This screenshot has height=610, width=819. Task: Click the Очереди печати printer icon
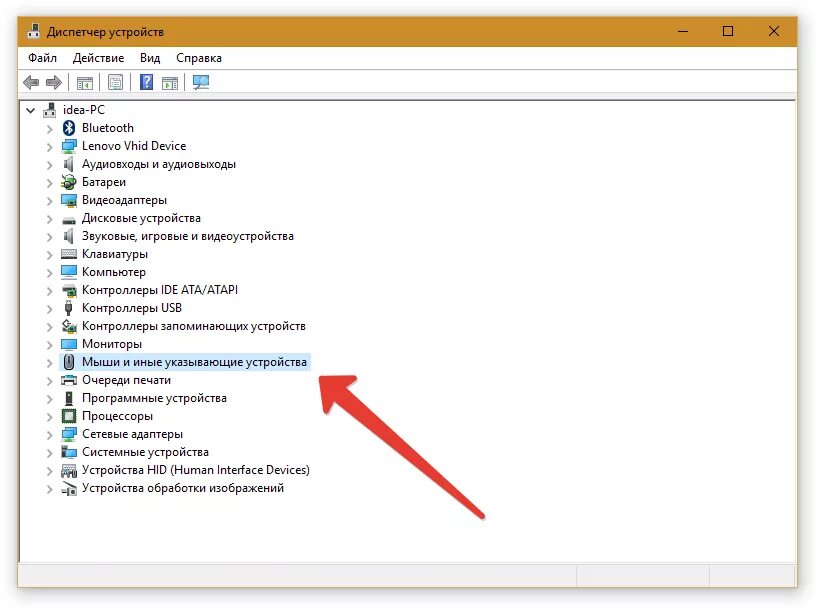click(x=69, y=380)
